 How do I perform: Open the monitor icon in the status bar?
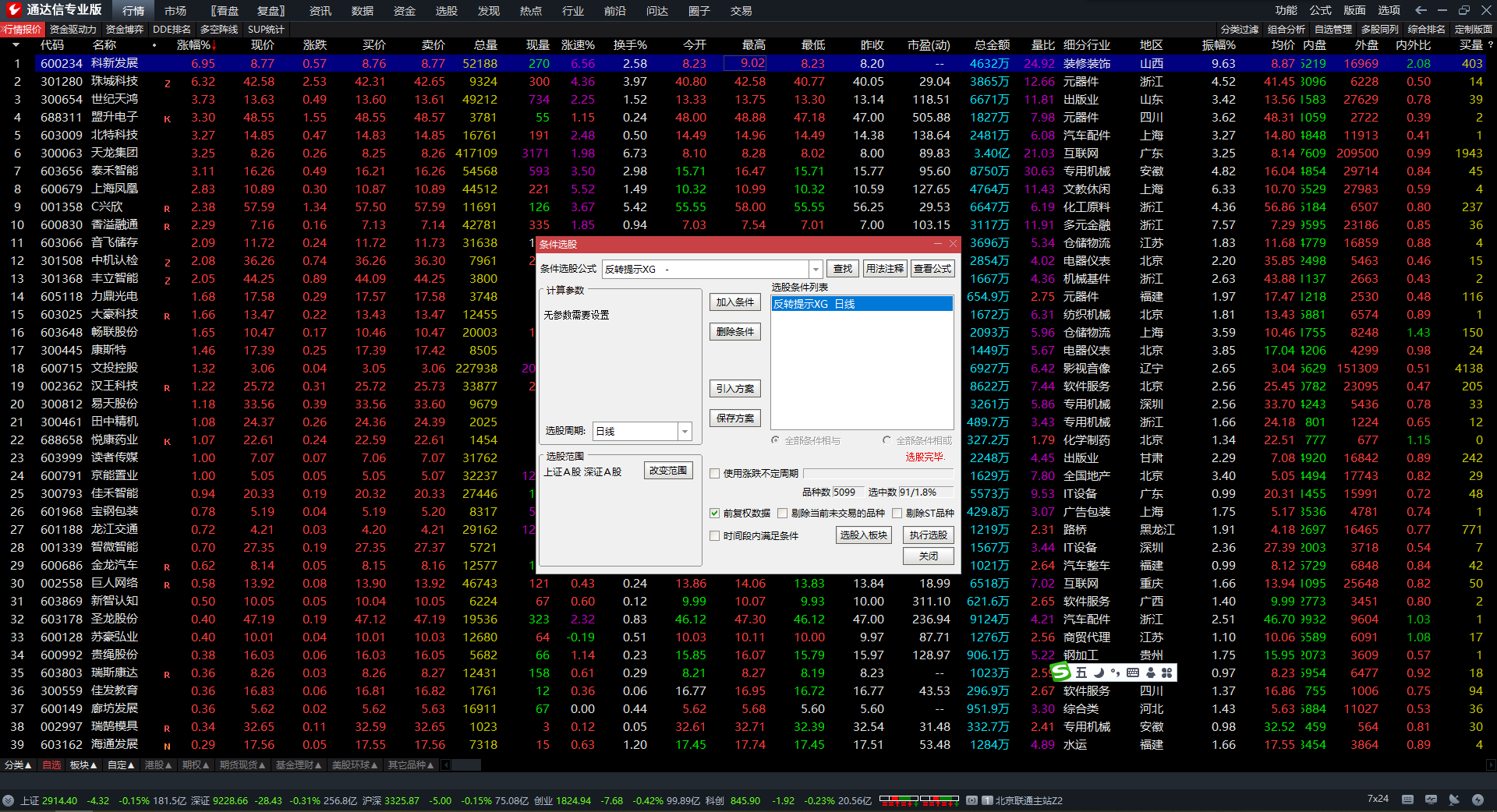pyautogui.click(x=1431, y=800)
